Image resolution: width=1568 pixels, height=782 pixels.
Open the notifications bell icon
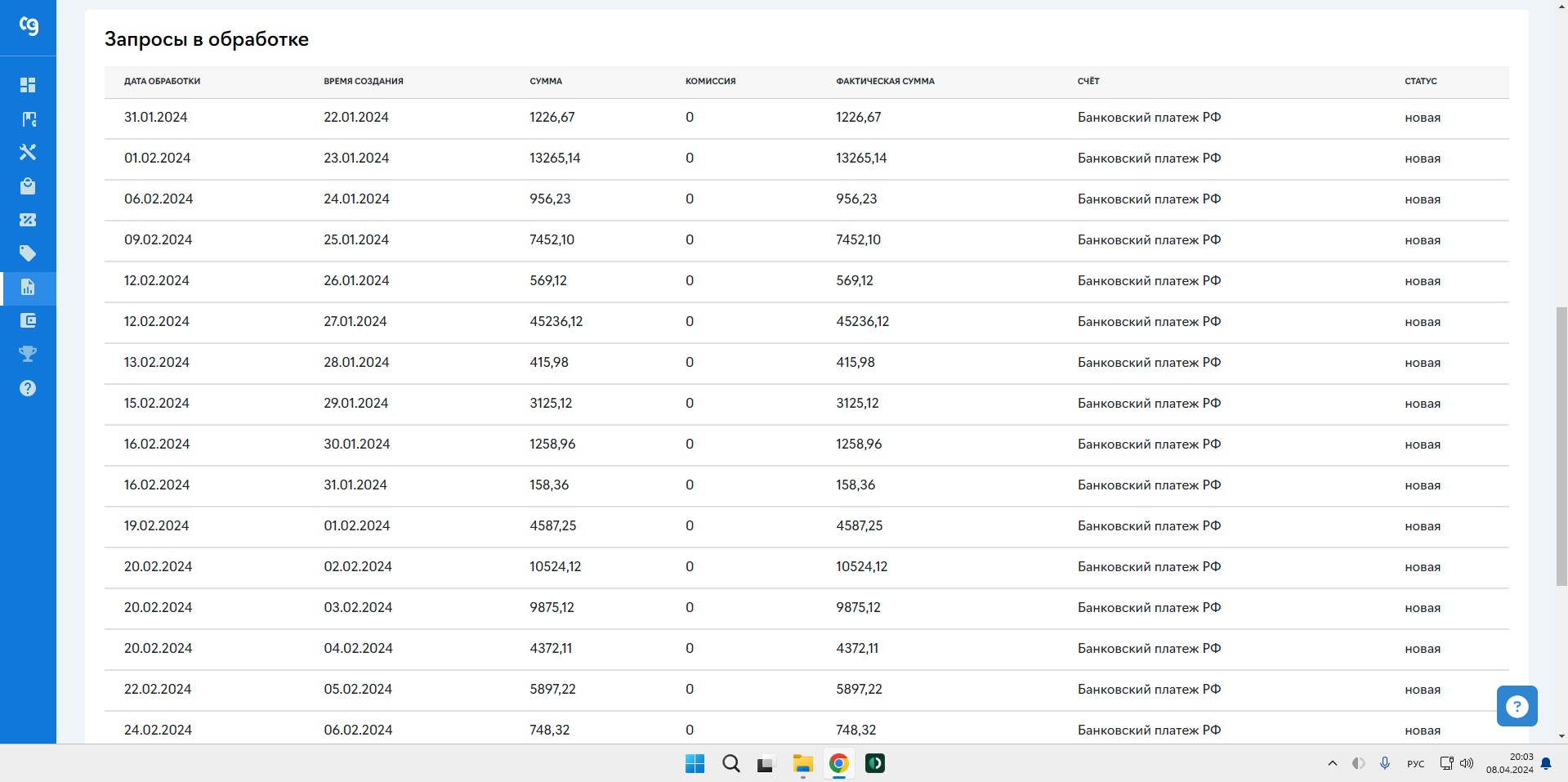click(1546, 764)
